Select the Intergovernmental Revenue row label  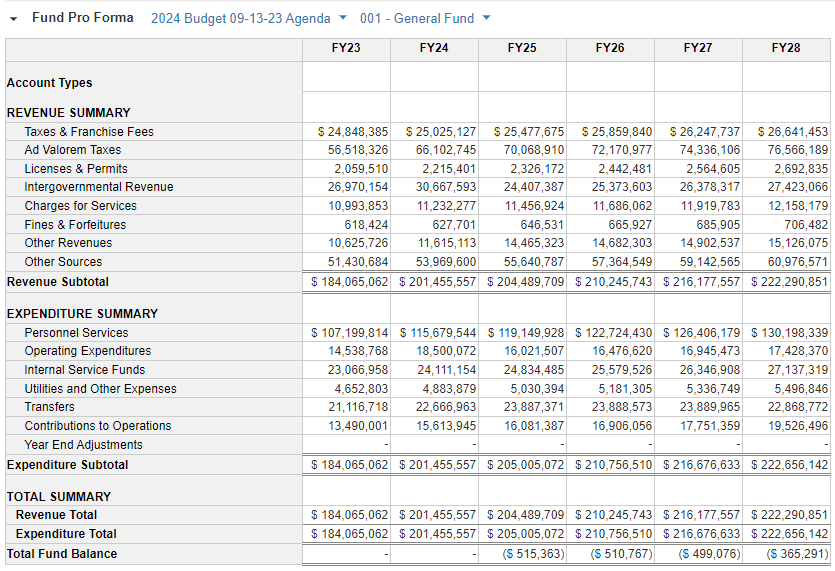tap(99, 187)
